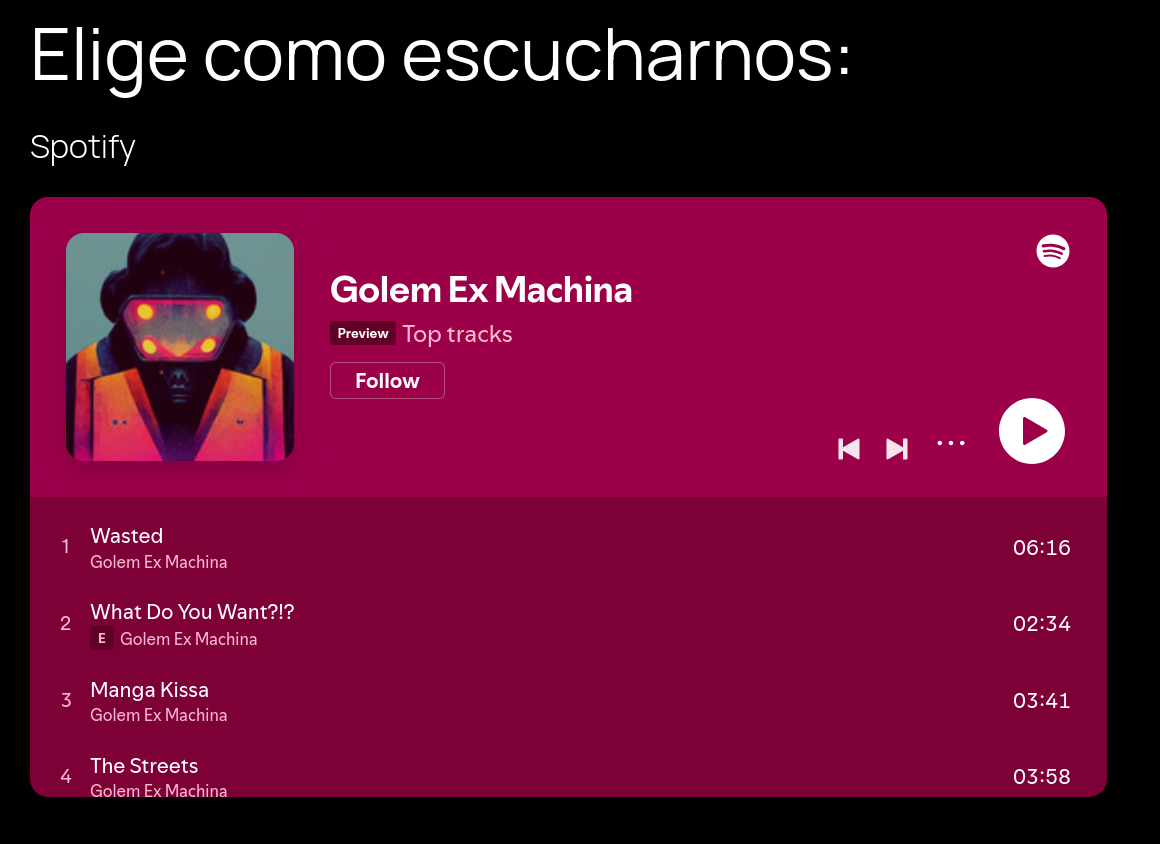The image size is (1160, 844).
Task: Open the Golem Ex Machina artist title
Action: (481, 289)
